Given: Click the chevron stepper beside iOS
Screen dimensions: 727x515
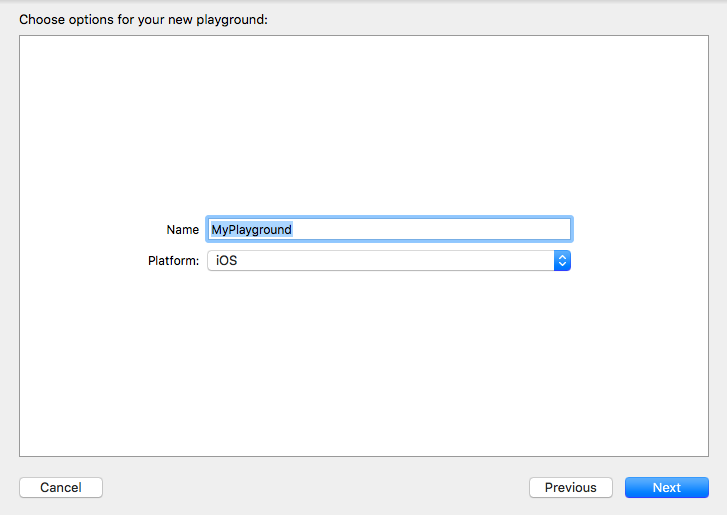Looking at the screenshot, I should (562, 261).
